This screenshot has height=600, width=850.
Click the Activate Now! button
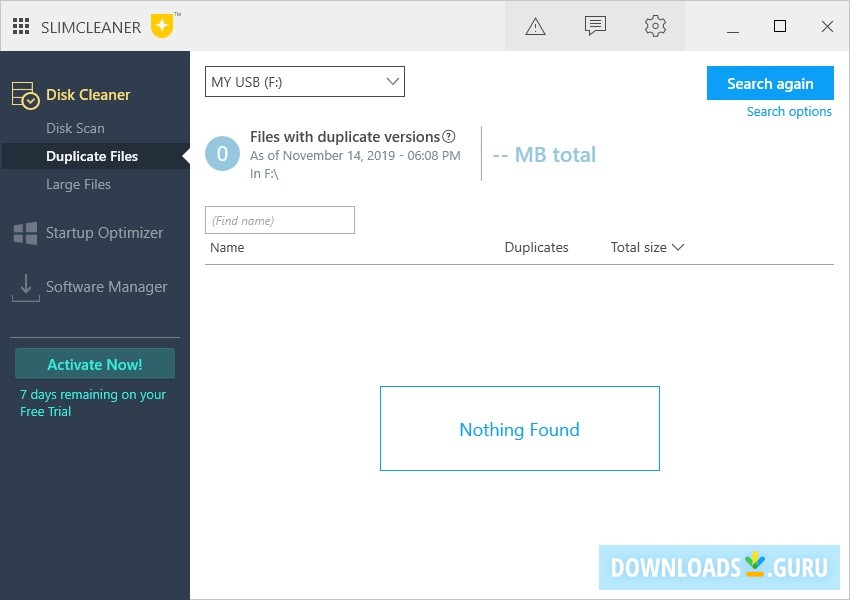point(94,363)
